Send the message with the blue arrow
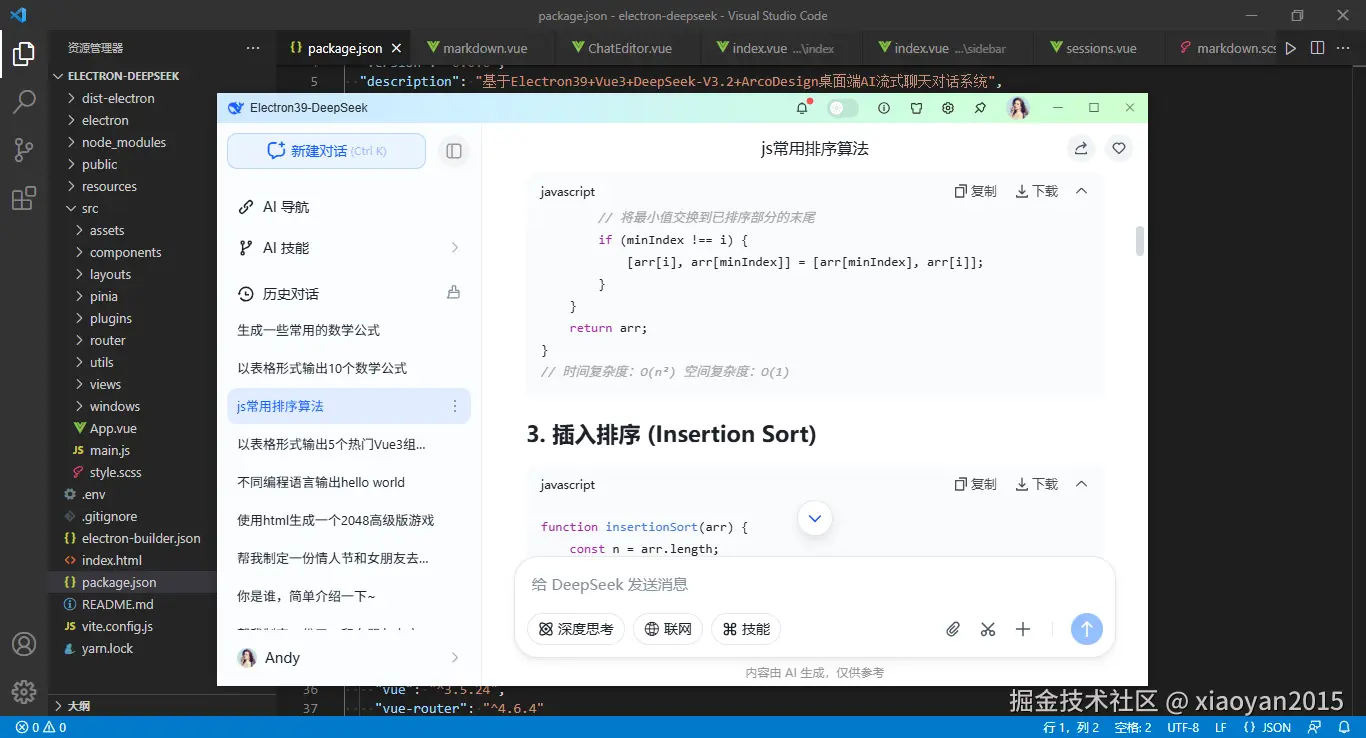Screen dimensions: 1366x738 [1086, 629]
